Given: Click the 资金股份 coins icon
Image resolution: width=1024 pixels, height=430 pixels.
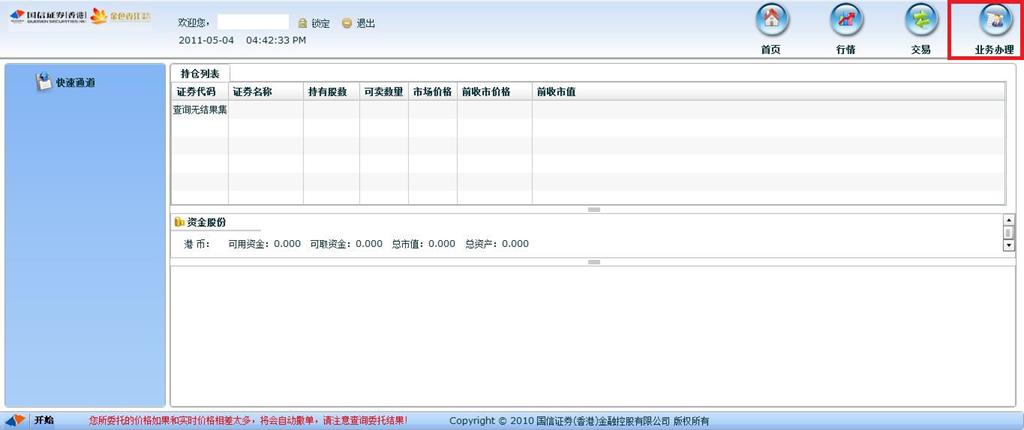Looking at the screenshot, I should click(x=179, y=222).
